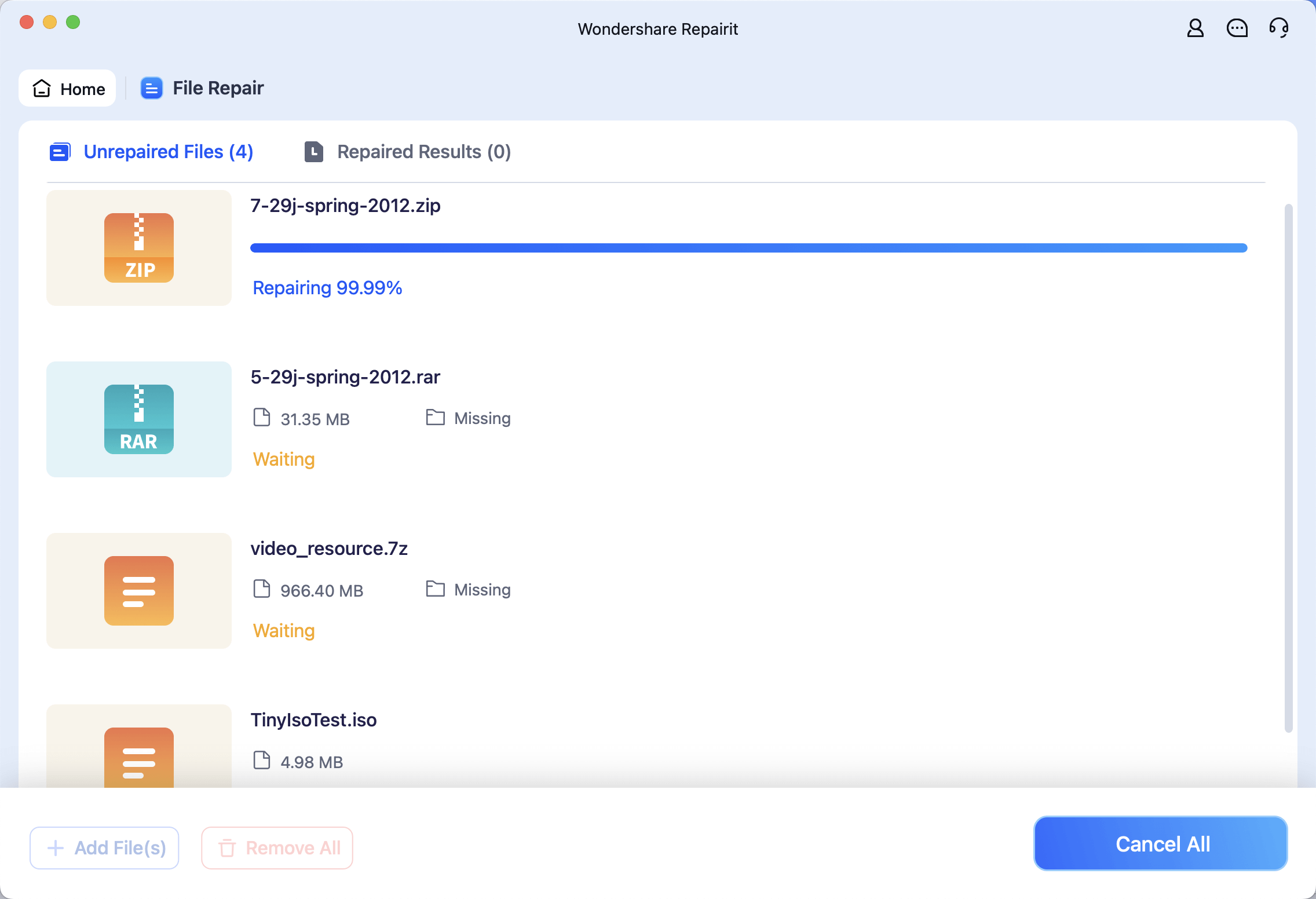Select the ZIP file thumbnail
This screenshot has height=899, width=1316.
[139, 248]
